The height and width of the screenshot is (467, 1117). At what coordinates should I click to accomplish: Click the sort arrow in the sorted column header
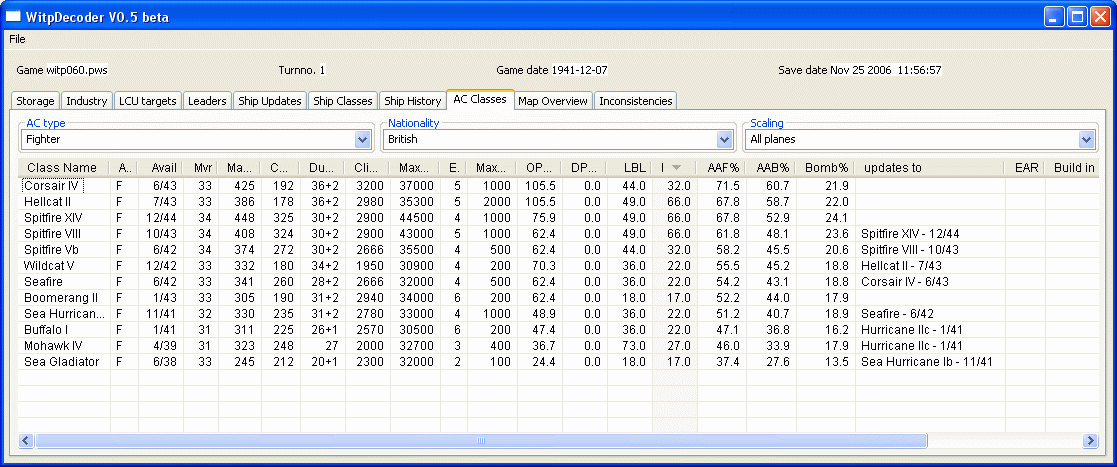pos(677,168)
